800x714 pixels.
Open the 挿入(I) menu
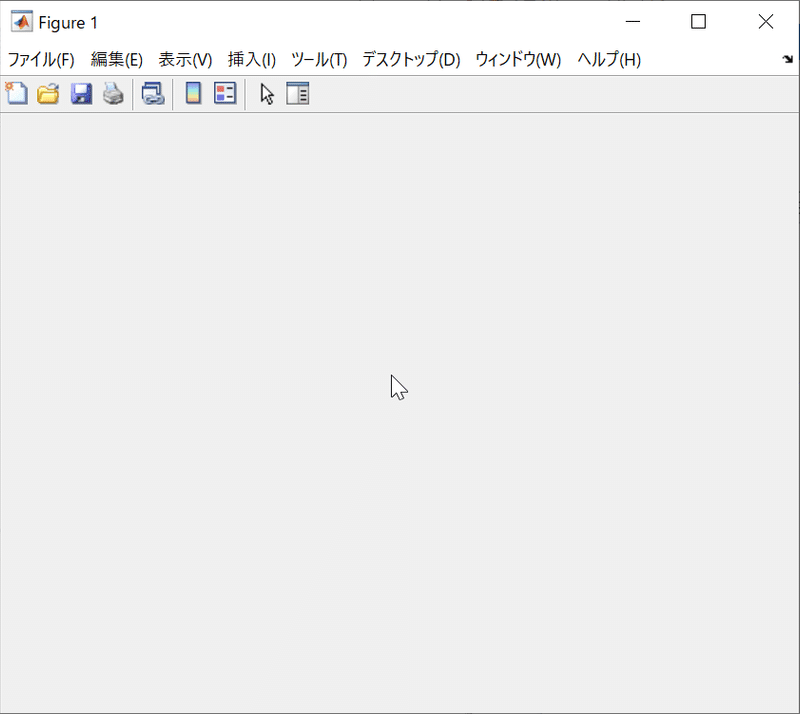252,60
